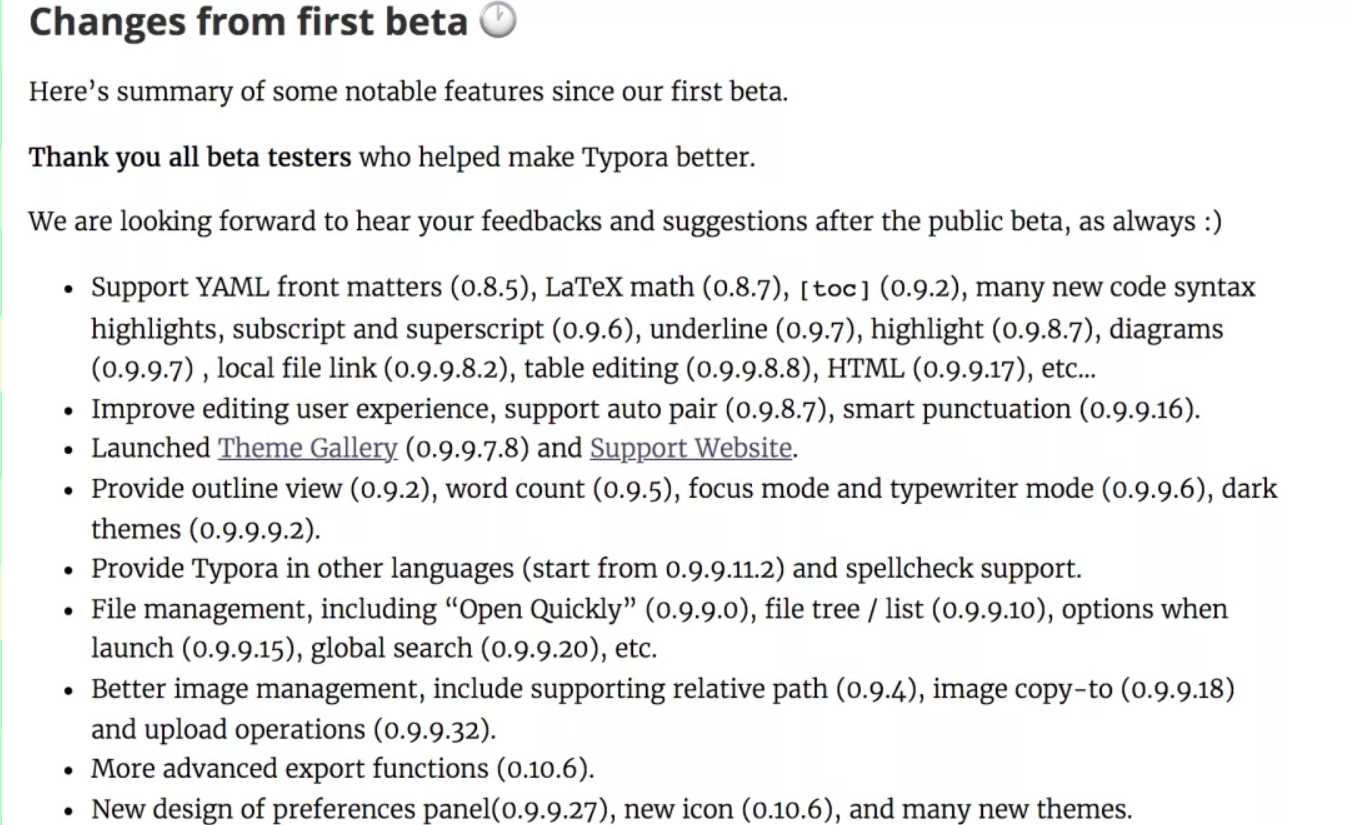Click the "File management" bullet text
This screenshot has height=825, width=1349.
pos(659,628)
